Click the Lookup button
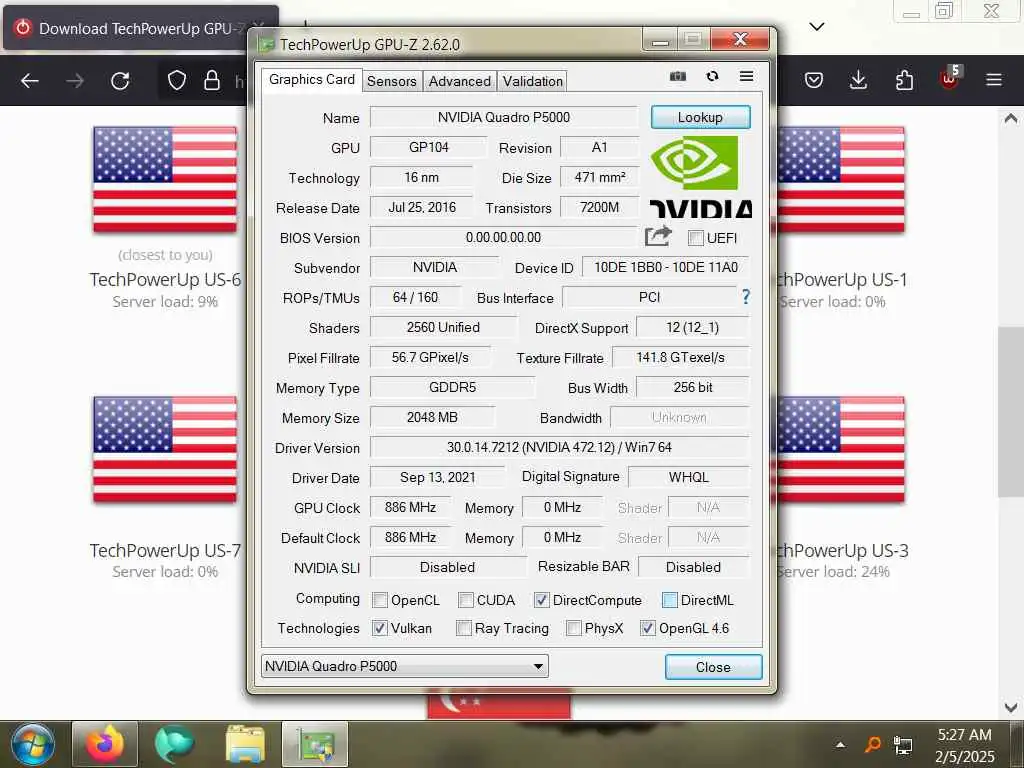The image size is (1024, 768). (x=700, y=117)
